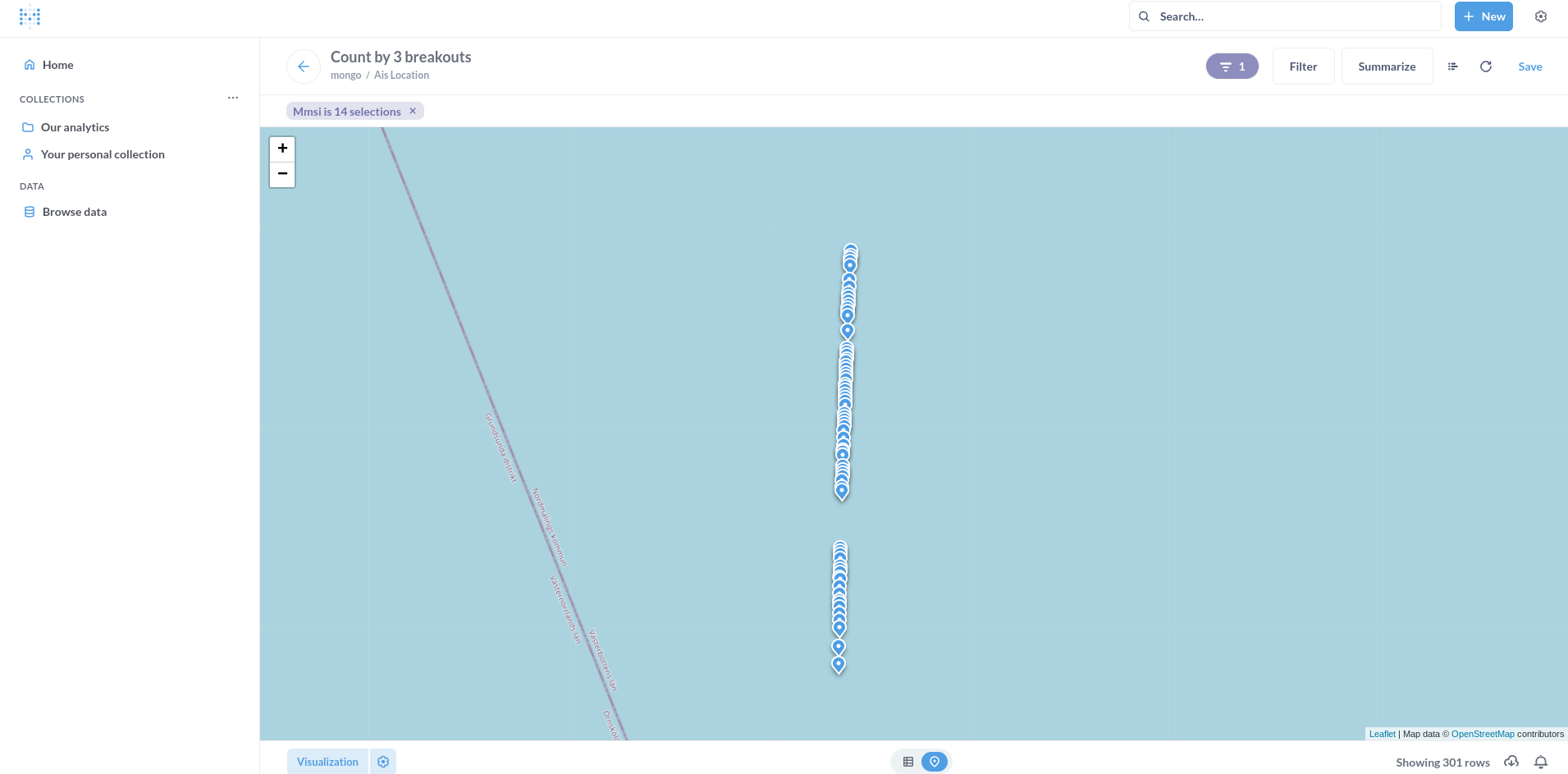The image size is (1568, 774).
Task: Open collections ellipsis options menu
Action: click(x=233, y=98)
